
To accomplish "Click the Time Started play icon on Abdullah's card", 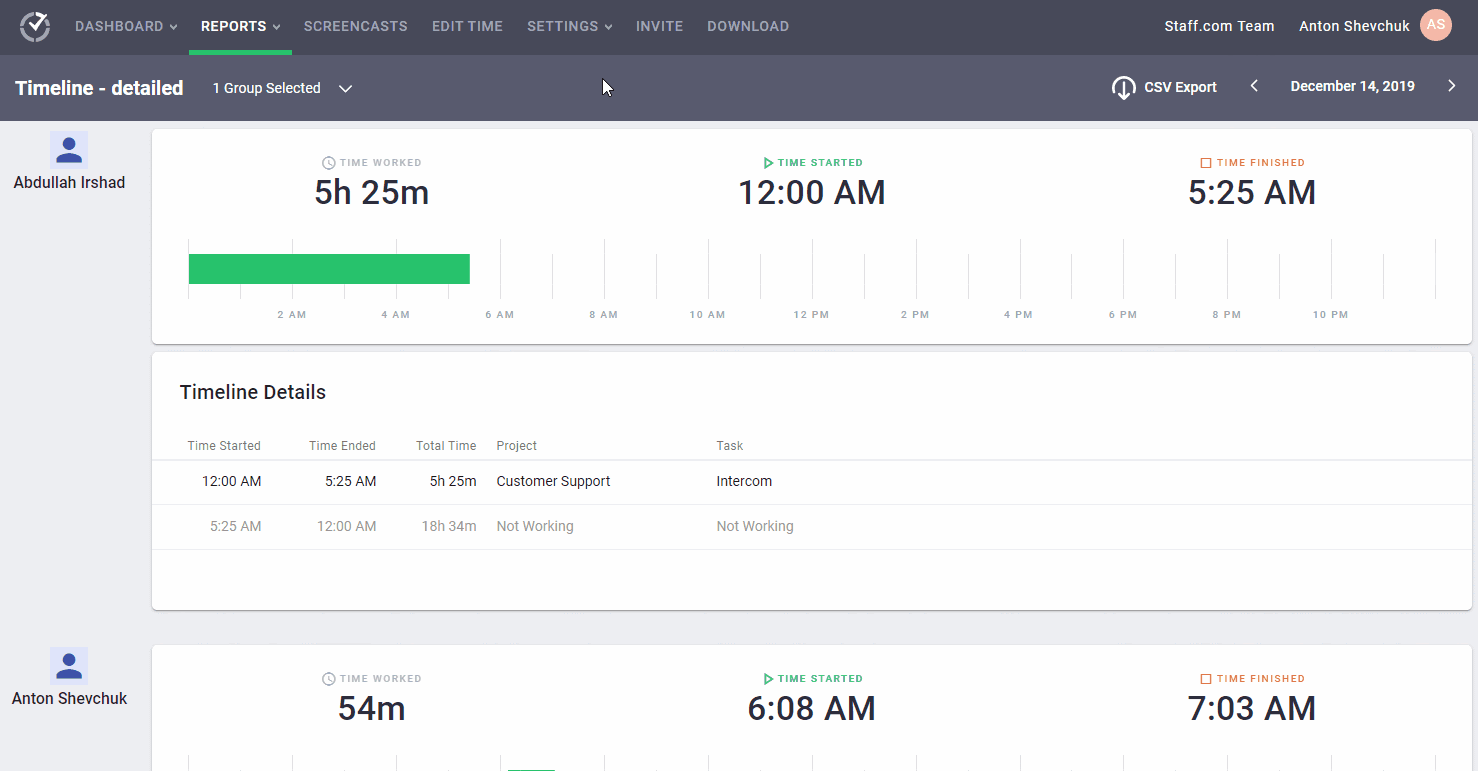I will (768, 162).
